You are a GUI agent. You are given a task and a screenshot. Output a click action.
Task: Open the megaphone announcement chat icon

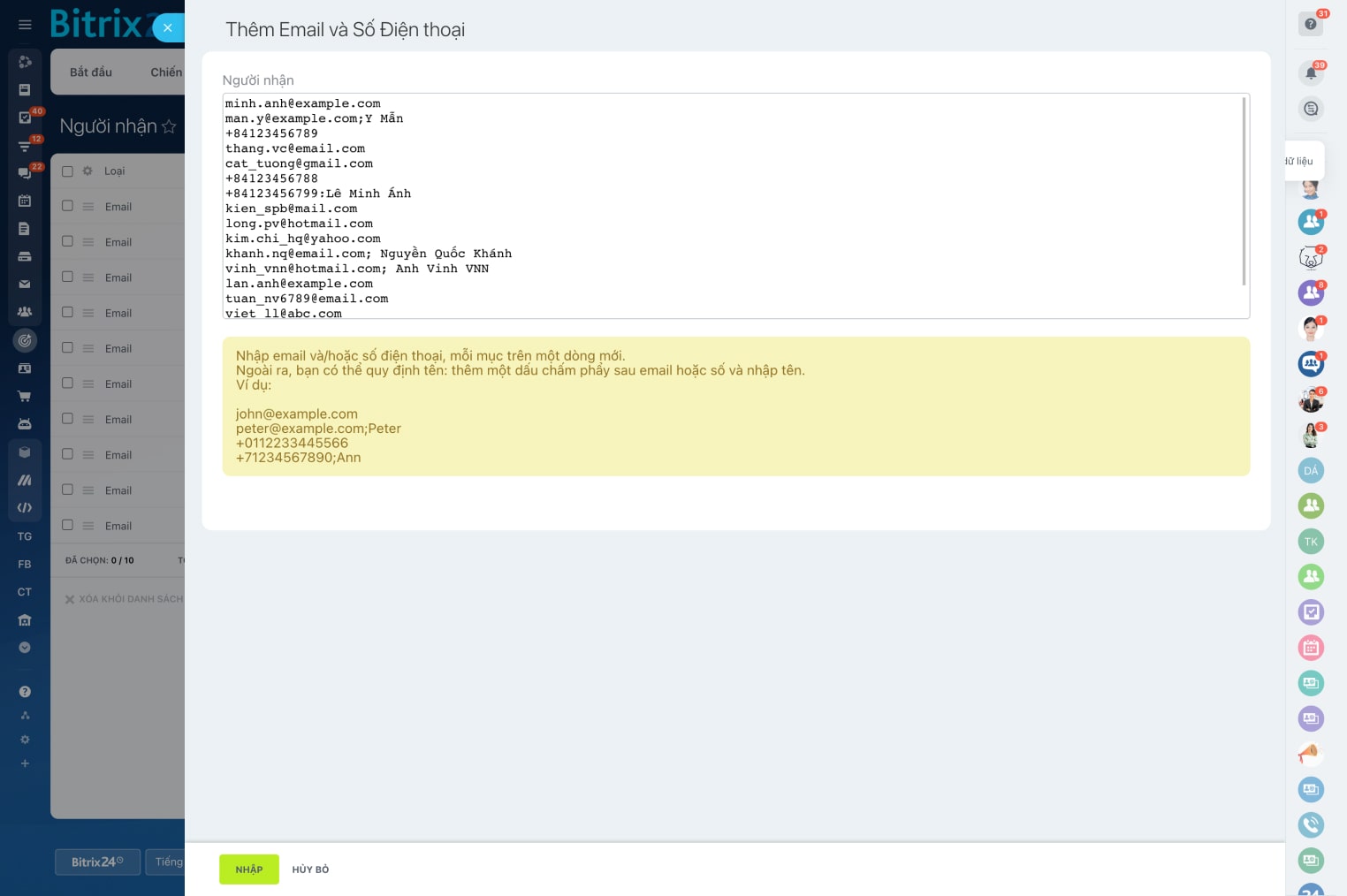tap(1311, 754)
